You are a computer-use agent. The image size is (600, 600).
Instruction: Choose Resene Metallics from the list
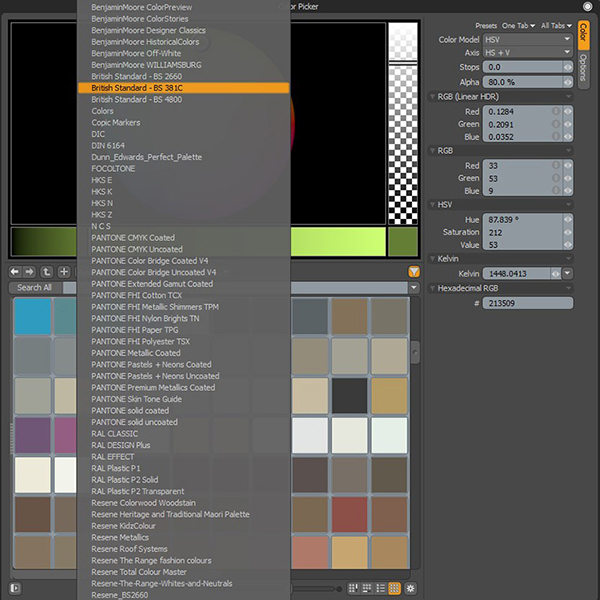(x=183, y=537)
